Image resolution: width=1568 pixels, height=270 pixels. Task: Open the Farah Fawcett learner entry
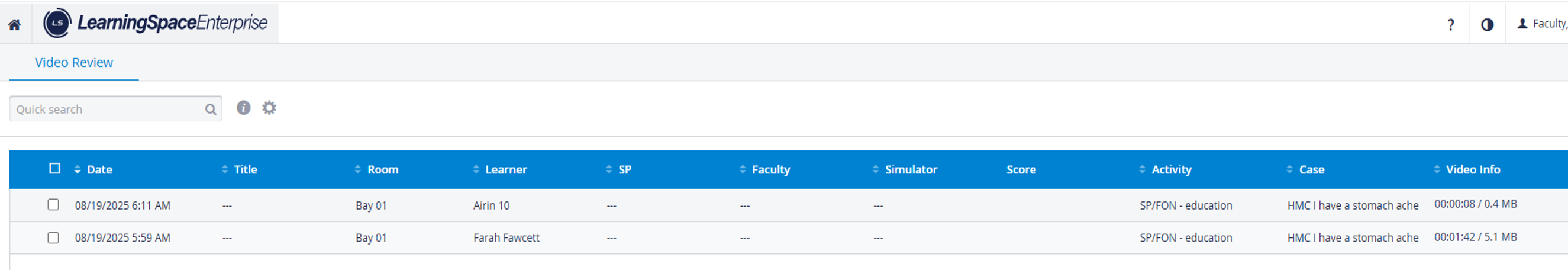click(x=506, y=237)
